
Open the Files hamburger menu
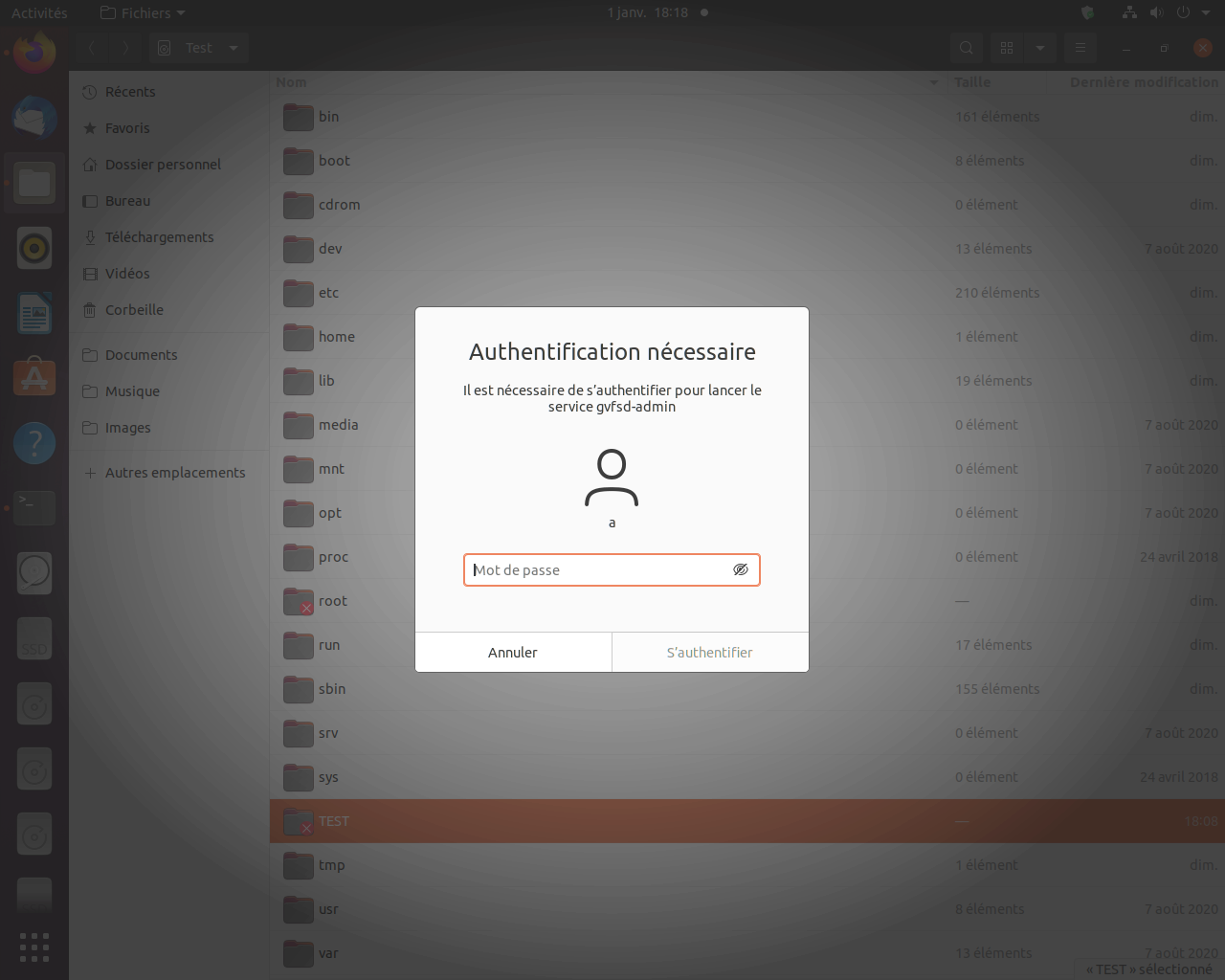pyautogui.click(x=1080, y=48)
